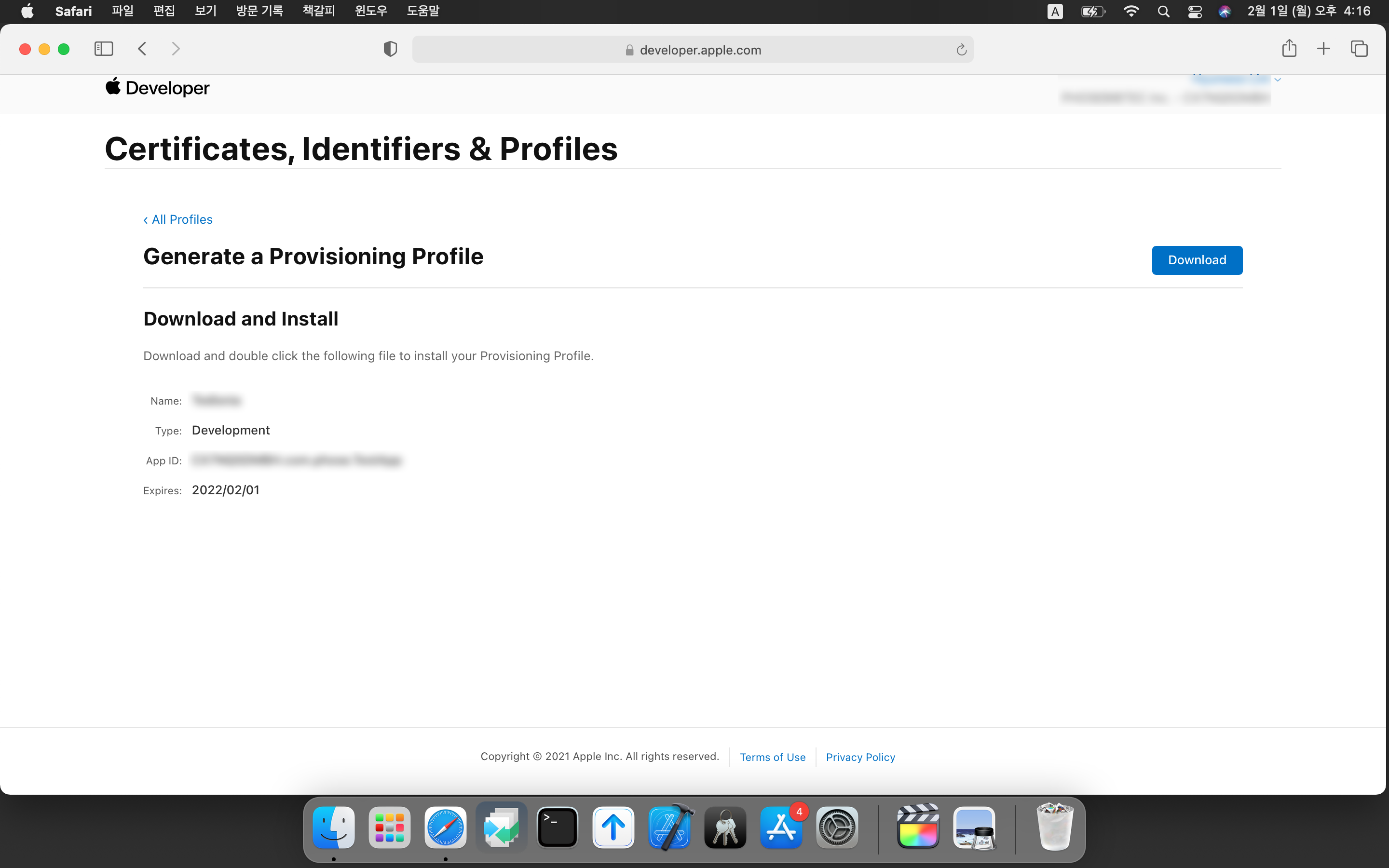1389x868 pixels.
Task: Open the Privacy Policy link
Action: tap(860, 757)
